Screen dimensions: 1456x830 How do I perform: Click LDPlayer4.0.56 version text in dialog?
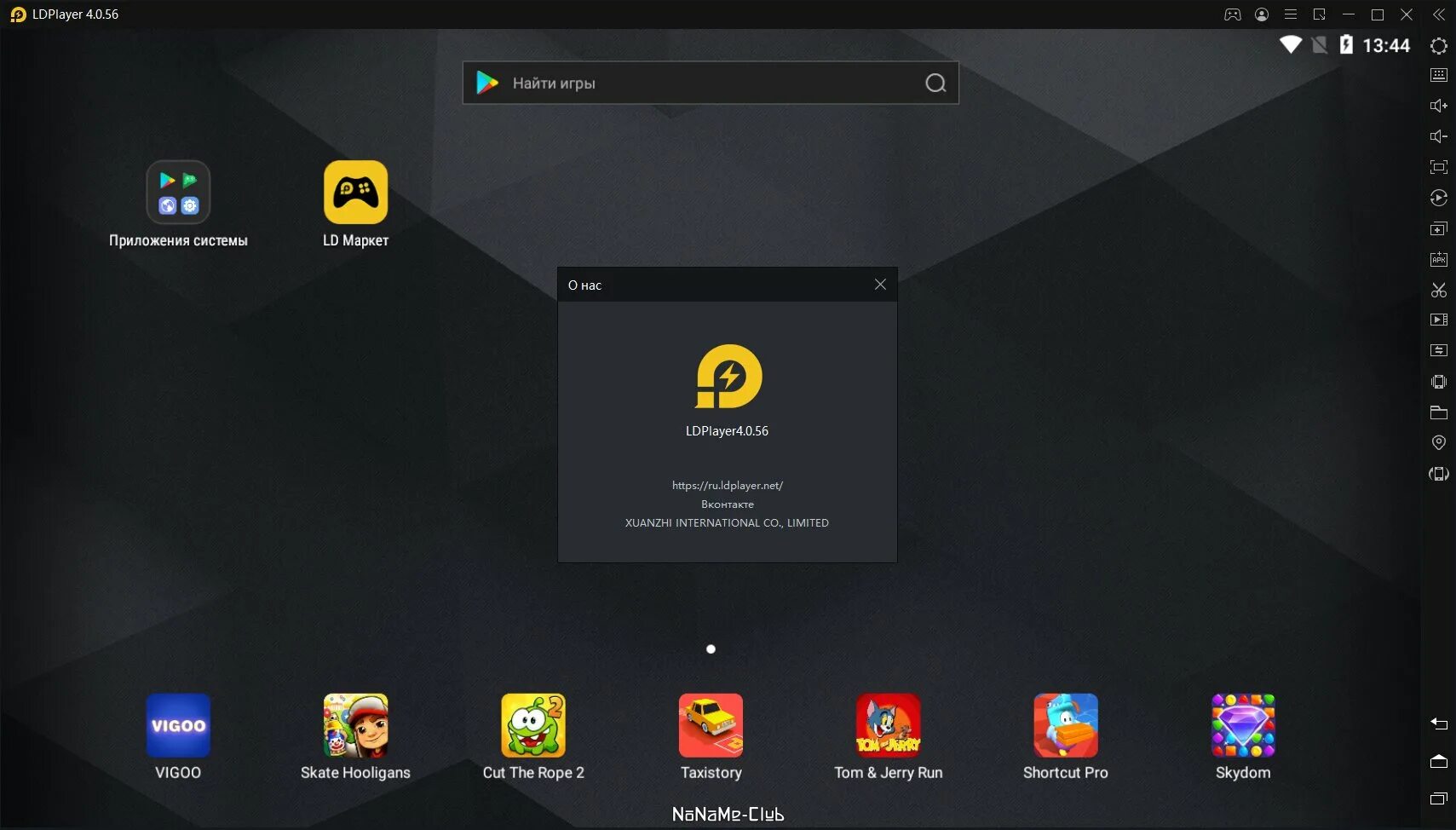pos(727,431)
